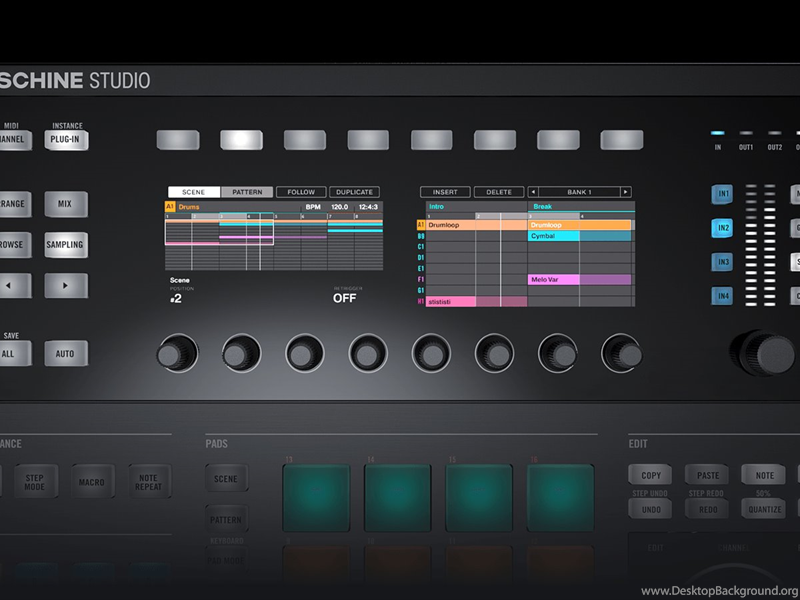Click the fourth knob below RETRIGGER OFF
This screenshot has height=600, width=800.
pos(368,353)
